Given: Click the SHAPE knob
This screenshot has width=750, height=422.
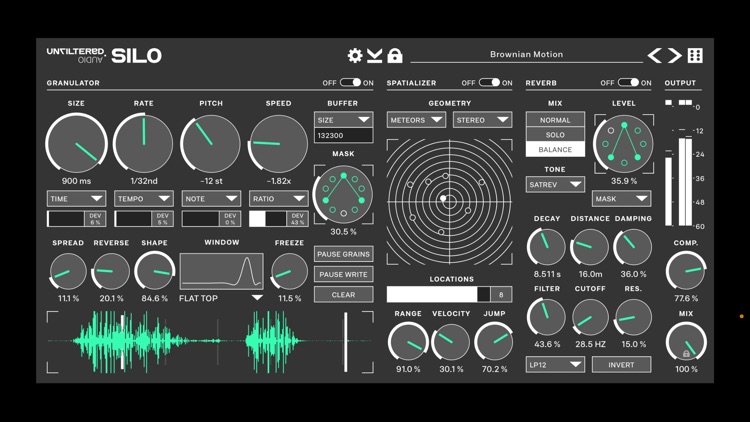Looking at the screenshot, I should [154, 271].
